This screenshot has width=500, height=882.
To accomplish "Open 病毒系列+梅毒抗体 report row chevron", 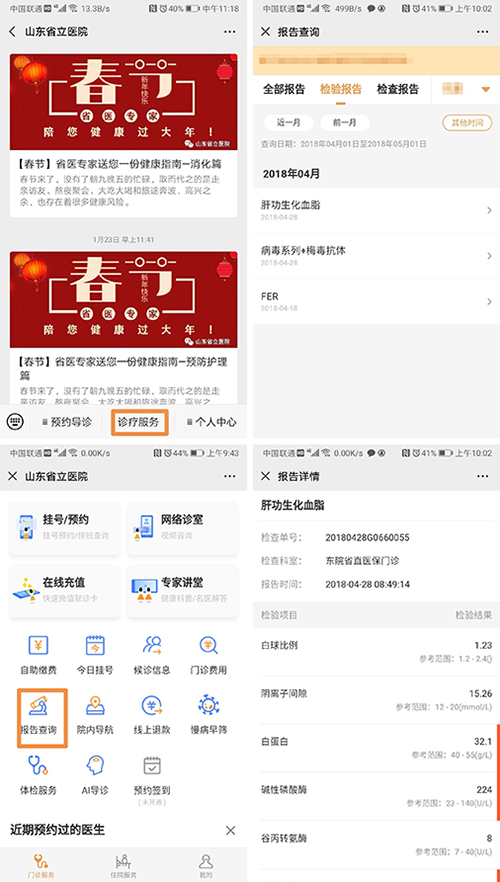I will click(489, 256).
